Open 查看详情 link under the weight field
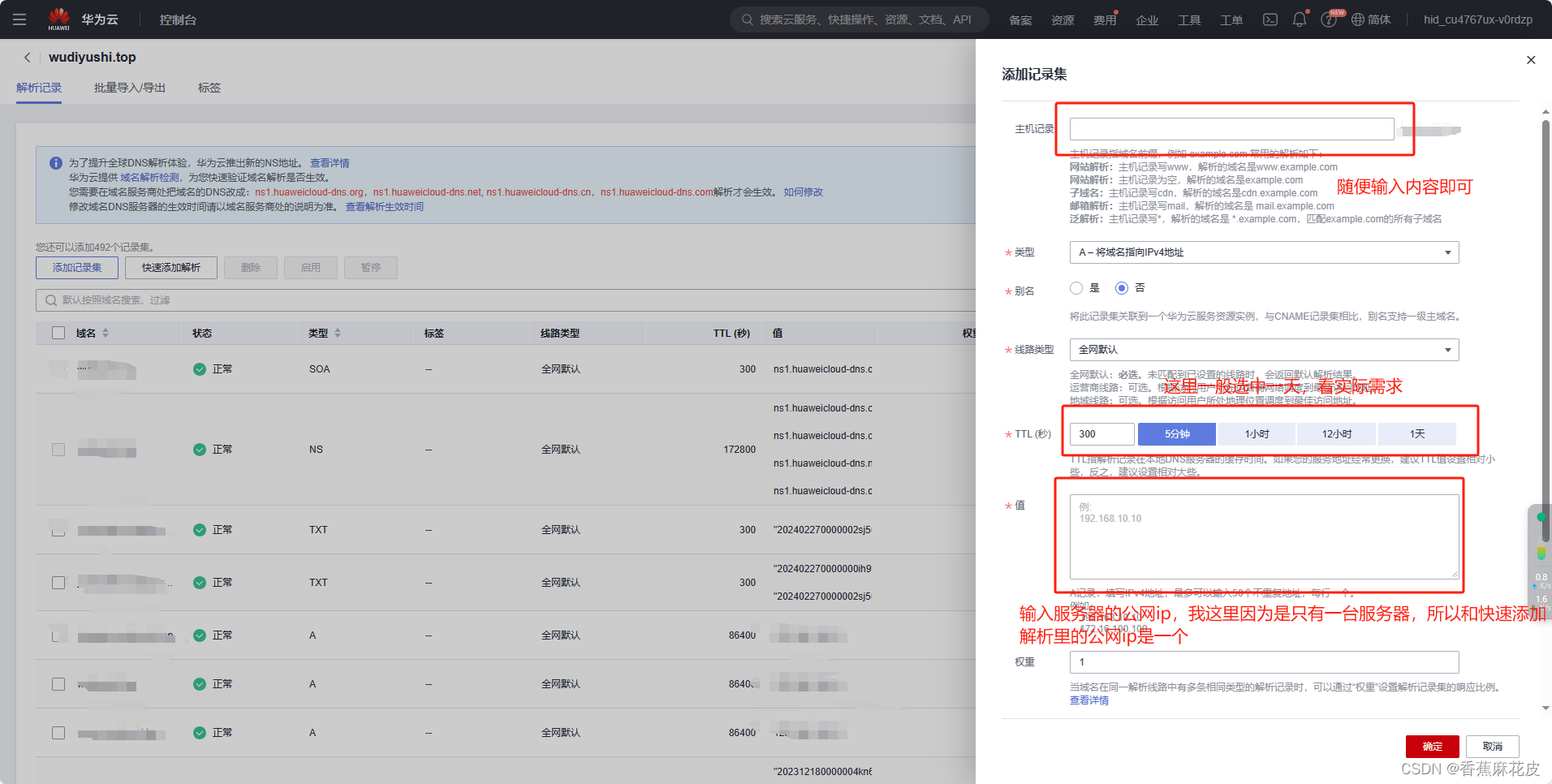This screenshot has width=1552, height=784. tap(1089, 700)
